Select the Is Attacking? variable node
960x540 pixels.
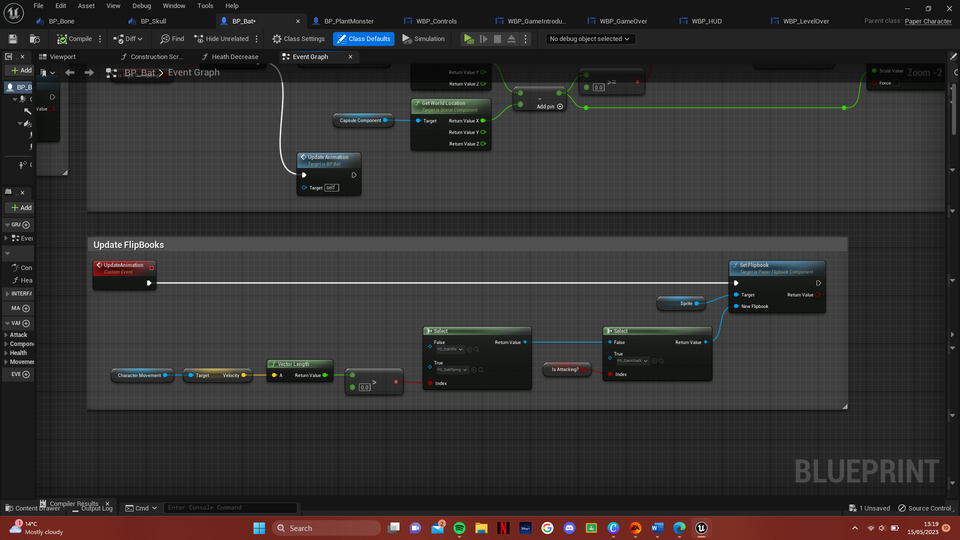[567, 369]
